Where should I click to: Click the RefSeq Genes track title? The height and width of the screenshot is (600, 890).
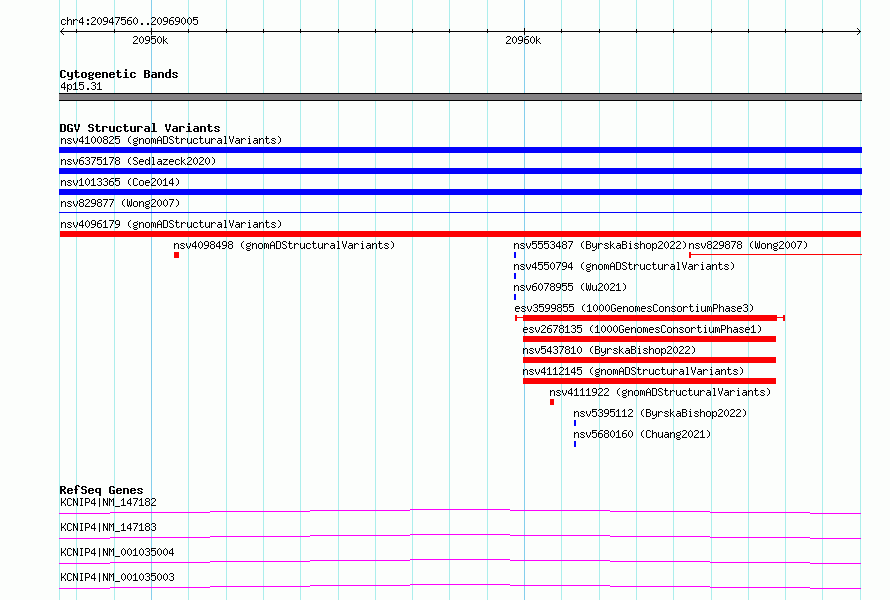[101, 490]
